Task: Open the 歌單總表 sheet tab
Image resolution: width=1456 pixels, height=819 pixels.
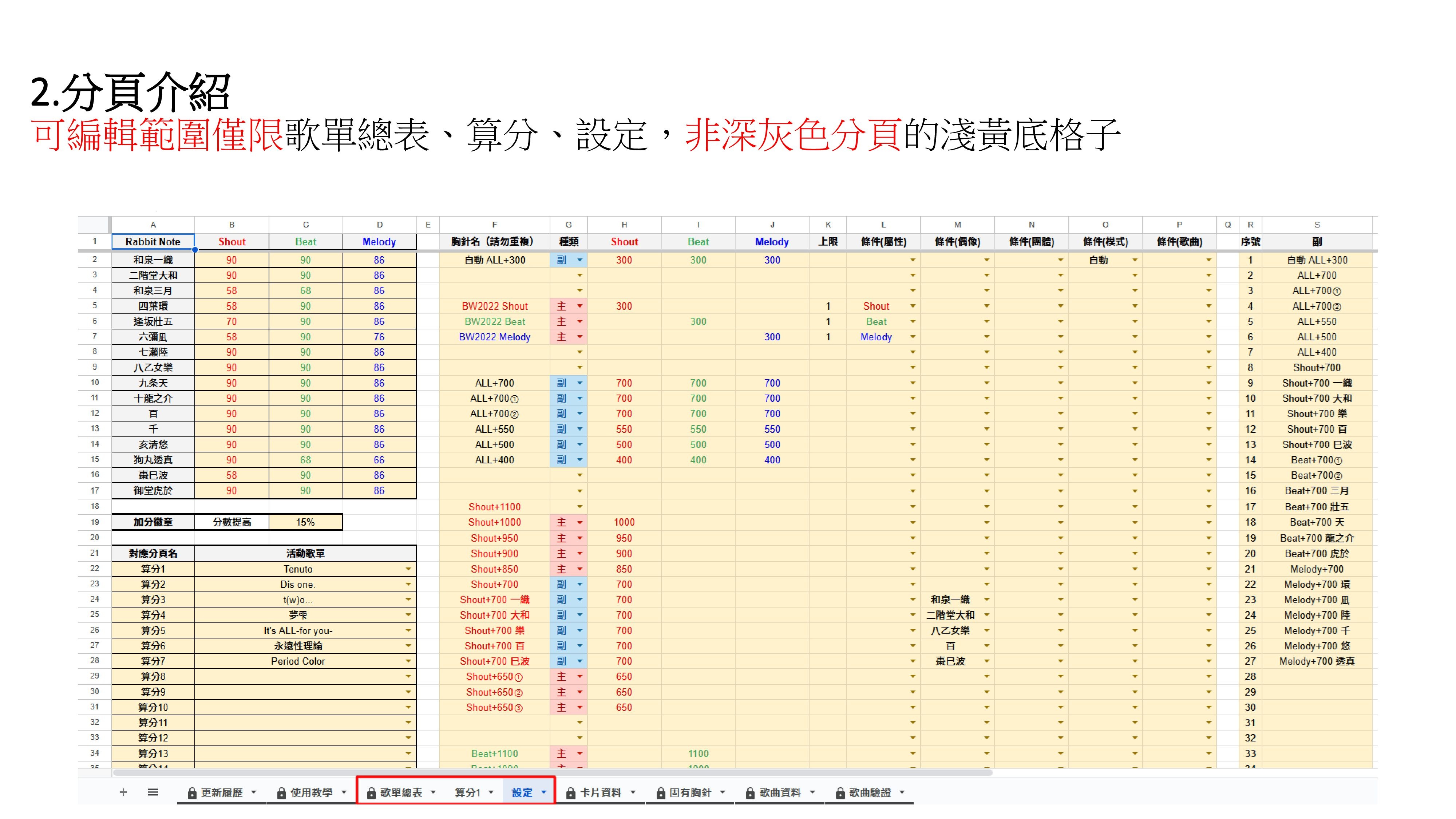Action: pos(401,792)
